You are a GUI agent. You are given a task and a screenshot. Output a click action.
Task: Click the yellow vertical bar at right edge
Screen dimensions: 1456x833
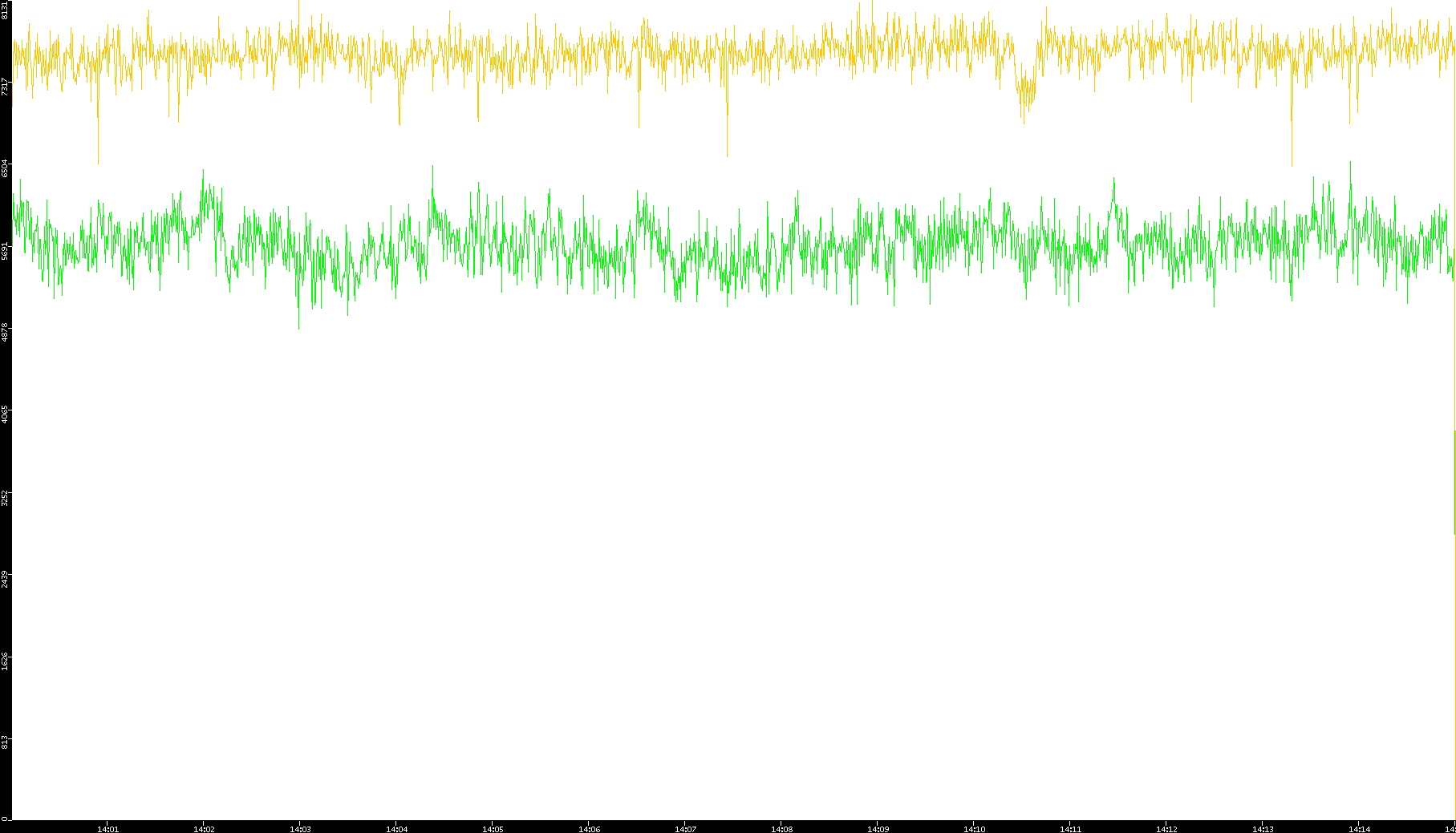click(1454, 481)
